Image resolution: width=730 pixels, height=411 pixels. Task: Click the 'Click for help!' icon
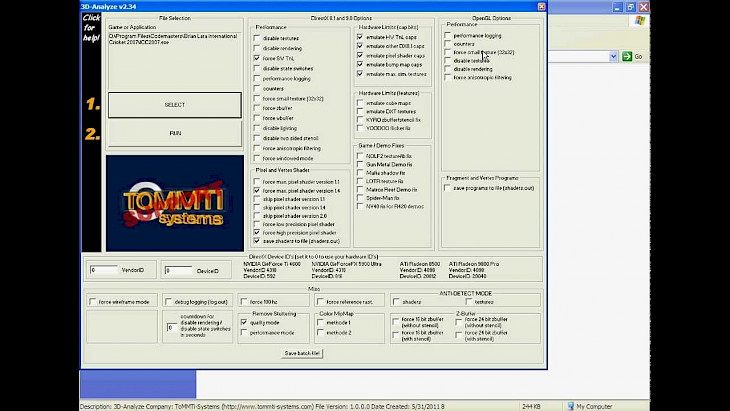[91, 27]
